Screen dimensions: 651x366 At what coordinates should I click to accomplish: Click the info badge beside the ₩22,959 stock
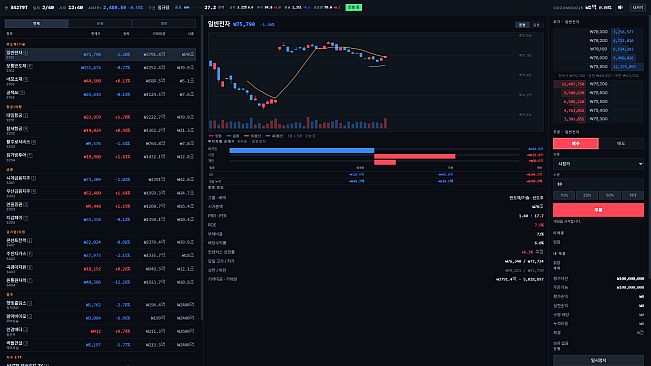pyautogui.click(x=26, y=115)
